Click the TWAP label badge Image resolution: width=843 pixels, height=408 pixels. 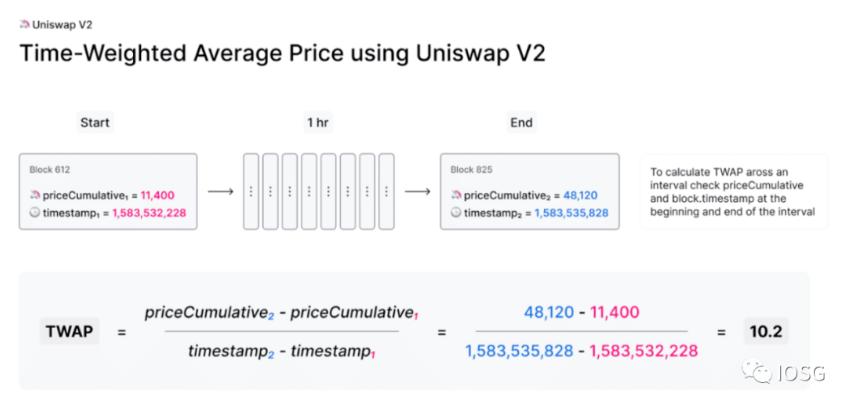pos(71,330)
